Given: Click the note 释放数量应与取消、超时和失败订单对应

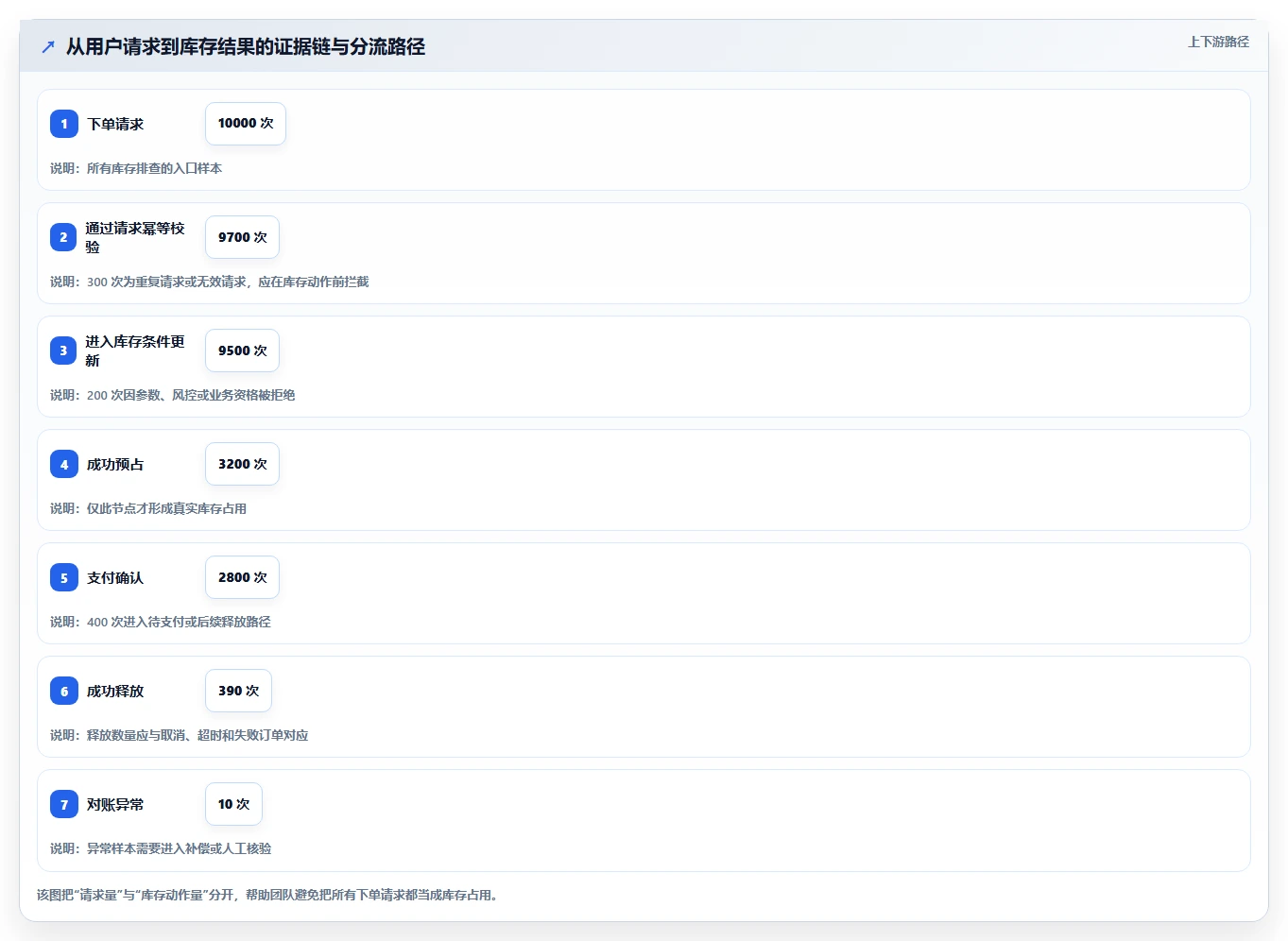Looking at the screenshot, I should point(180,735).
